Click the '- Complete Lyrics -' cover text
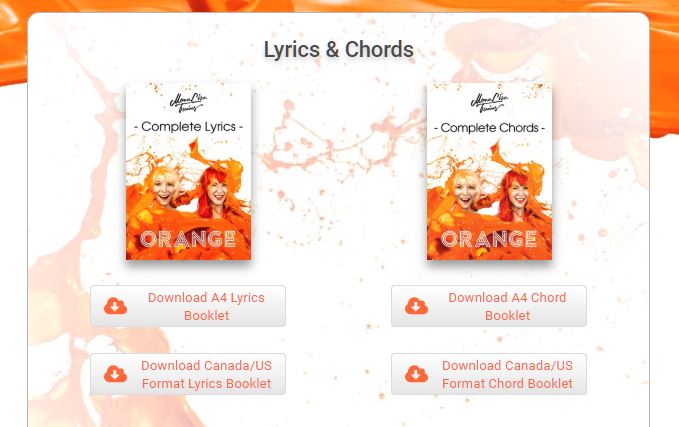The height and width of the screenshot is (427, 679). pyautogui.click(x=188, y=126)
